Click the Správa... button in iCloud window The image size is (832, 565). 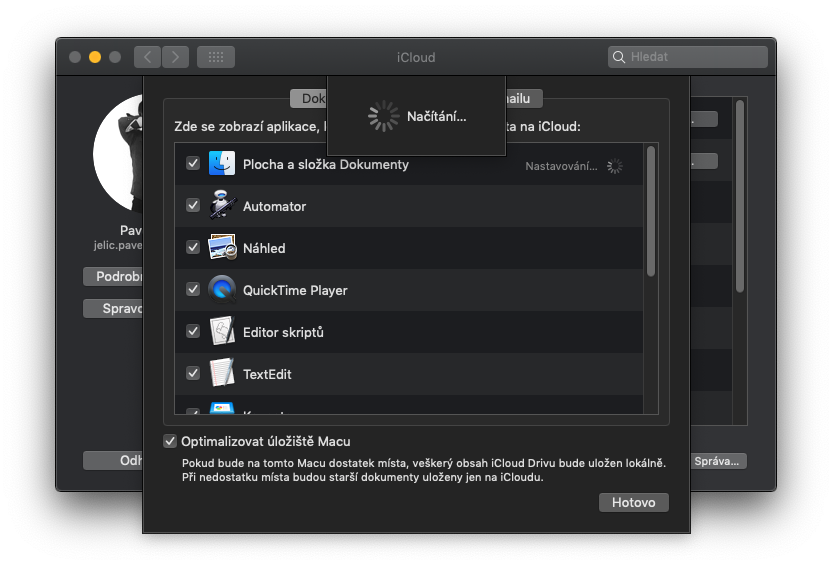tap(718, 461)
